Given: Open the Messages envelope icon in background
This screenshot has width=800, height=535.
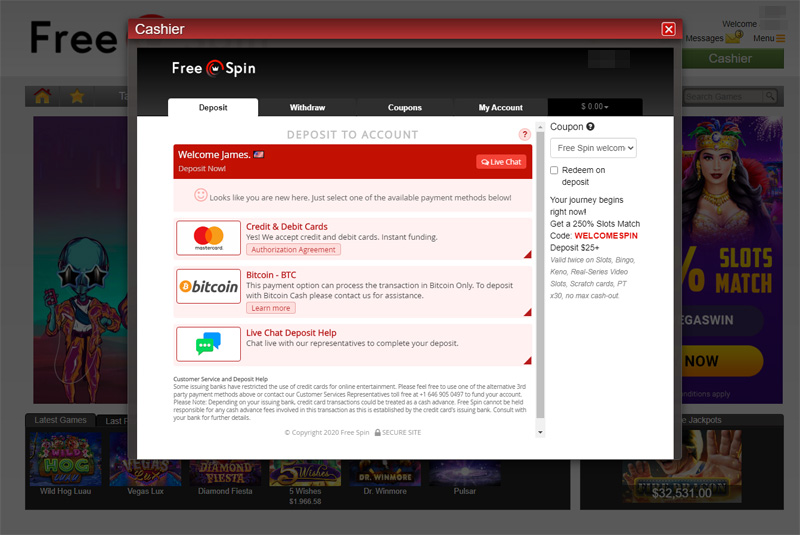Looking at the screenshot, I should (734, 37).
